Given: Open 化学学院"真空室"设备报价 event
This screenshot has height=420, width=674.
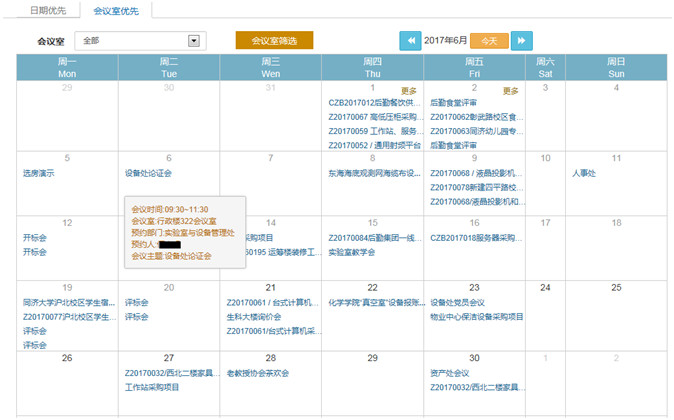Looking at the screenshot, I should tap(370, 302).
